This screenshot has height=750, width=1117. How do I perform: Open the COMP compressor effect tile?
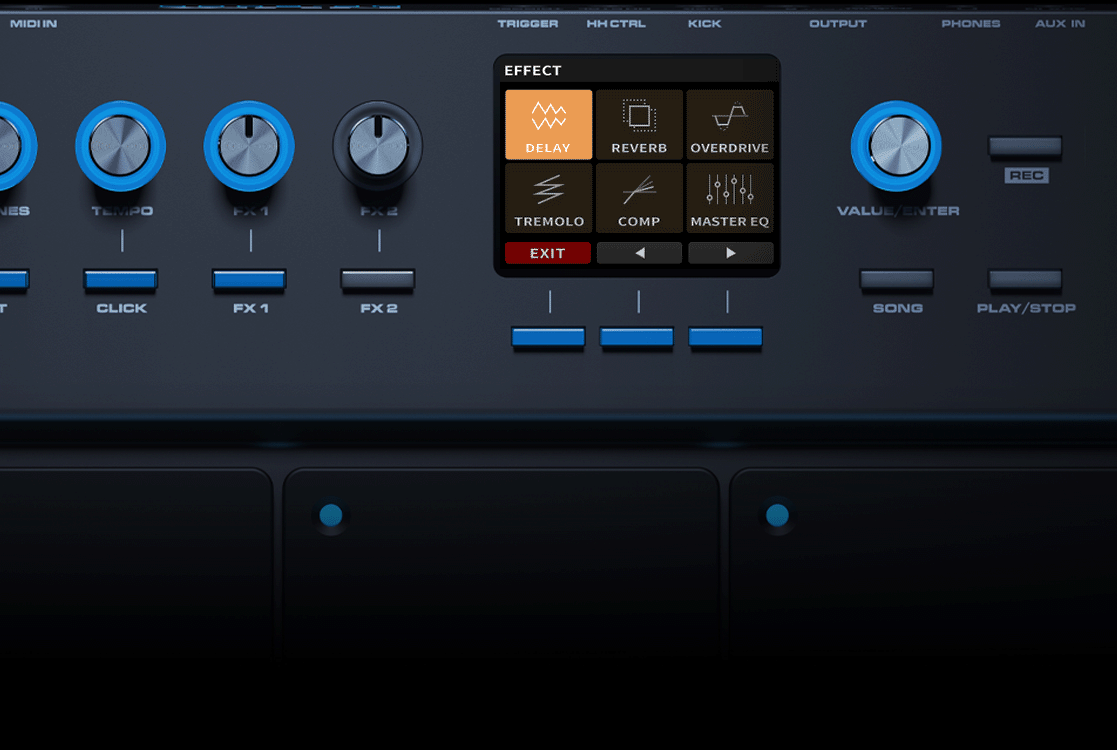pos(639,198)
